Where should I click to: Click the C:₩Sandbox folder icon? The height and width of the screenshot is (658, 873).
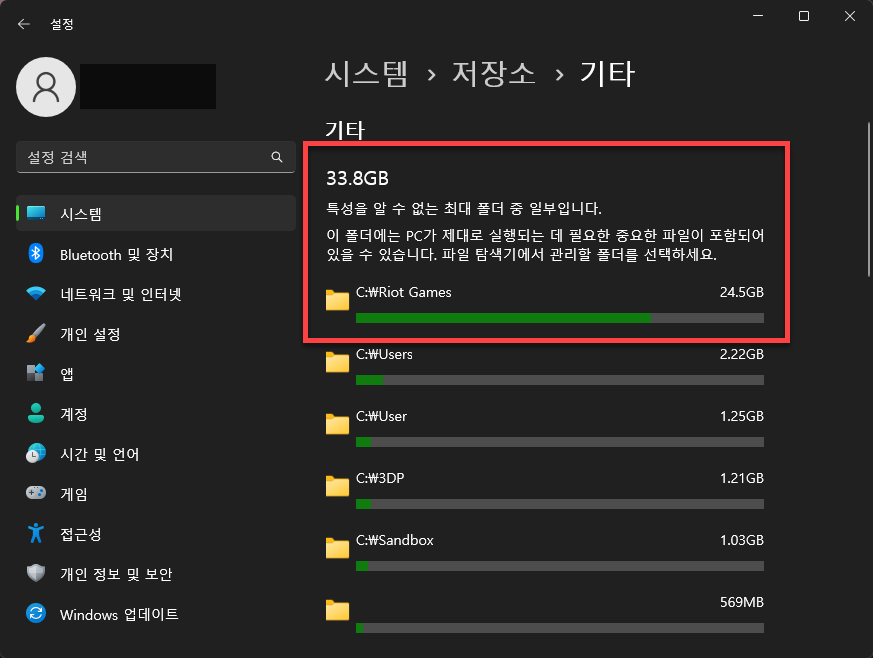click(x=337, y=548)
